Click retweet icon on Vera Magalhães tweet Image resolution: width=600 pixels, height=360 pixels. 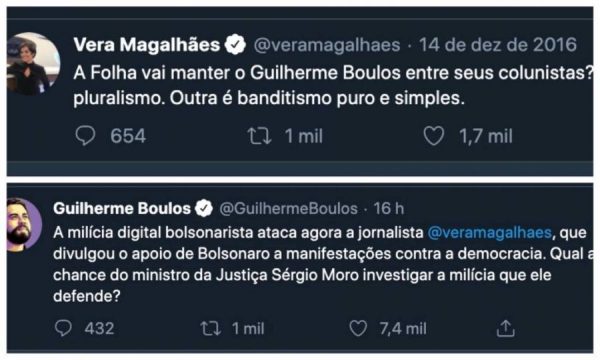click(259, 136)
